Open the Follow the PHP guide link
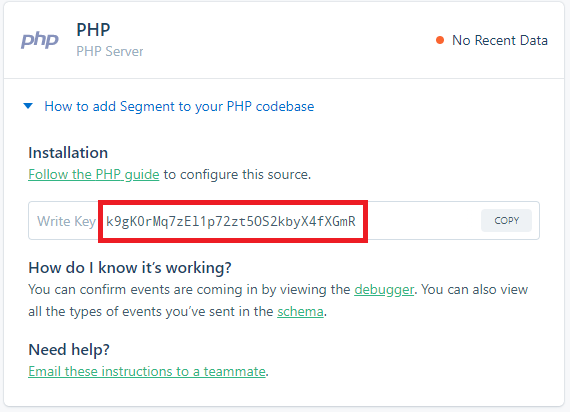 [94, 174]
